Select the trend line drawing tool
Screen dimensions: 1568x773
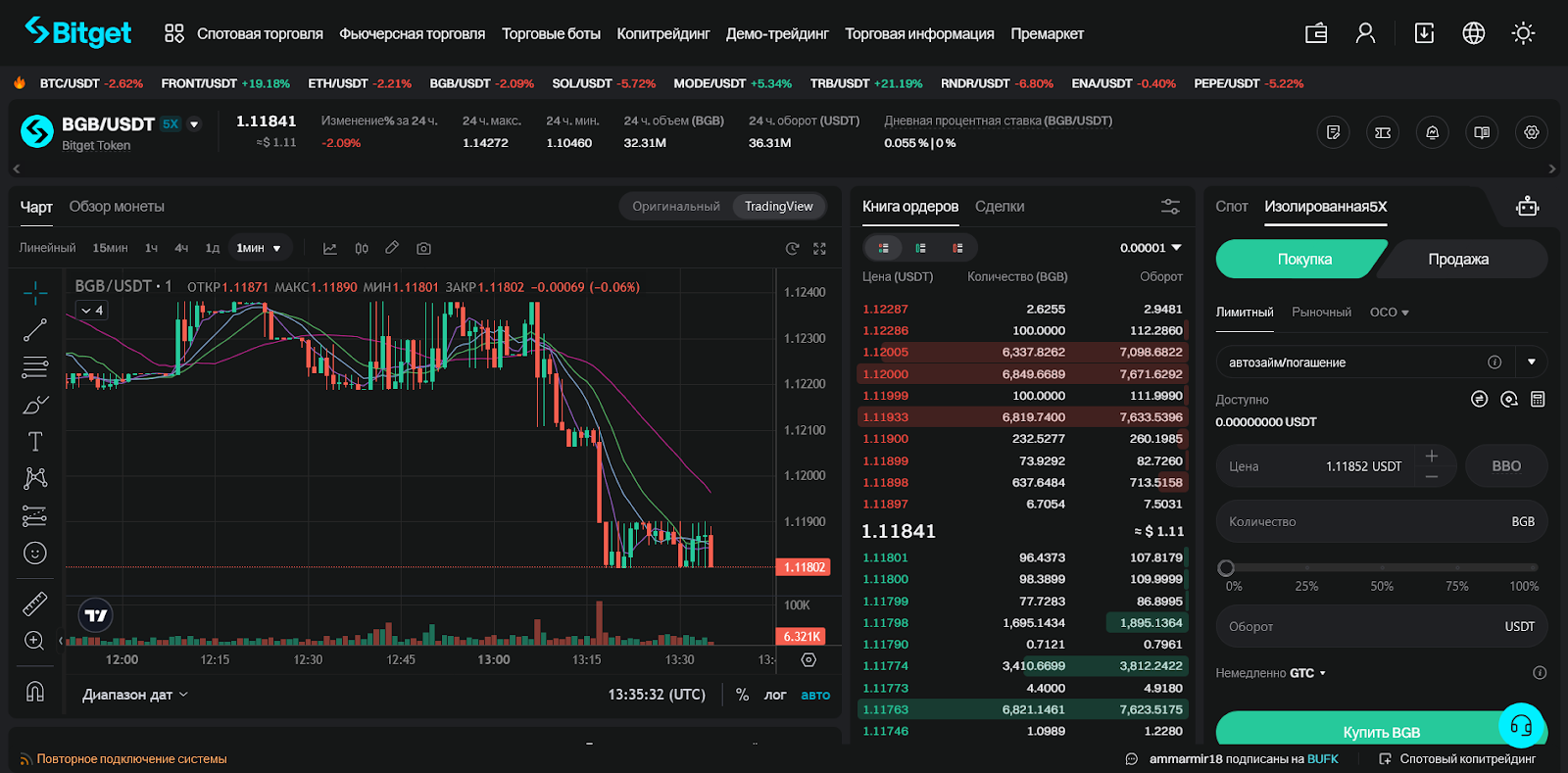35,330
